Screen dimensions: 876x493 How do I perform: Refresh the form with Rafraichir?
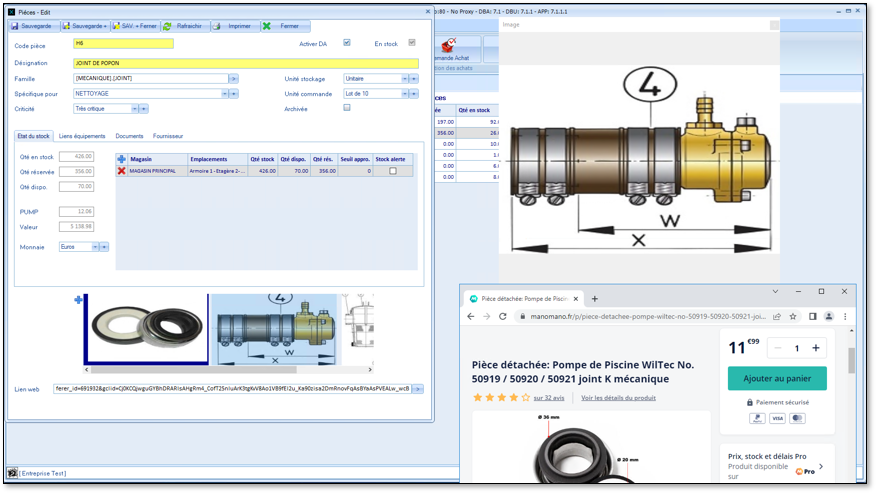184,26
